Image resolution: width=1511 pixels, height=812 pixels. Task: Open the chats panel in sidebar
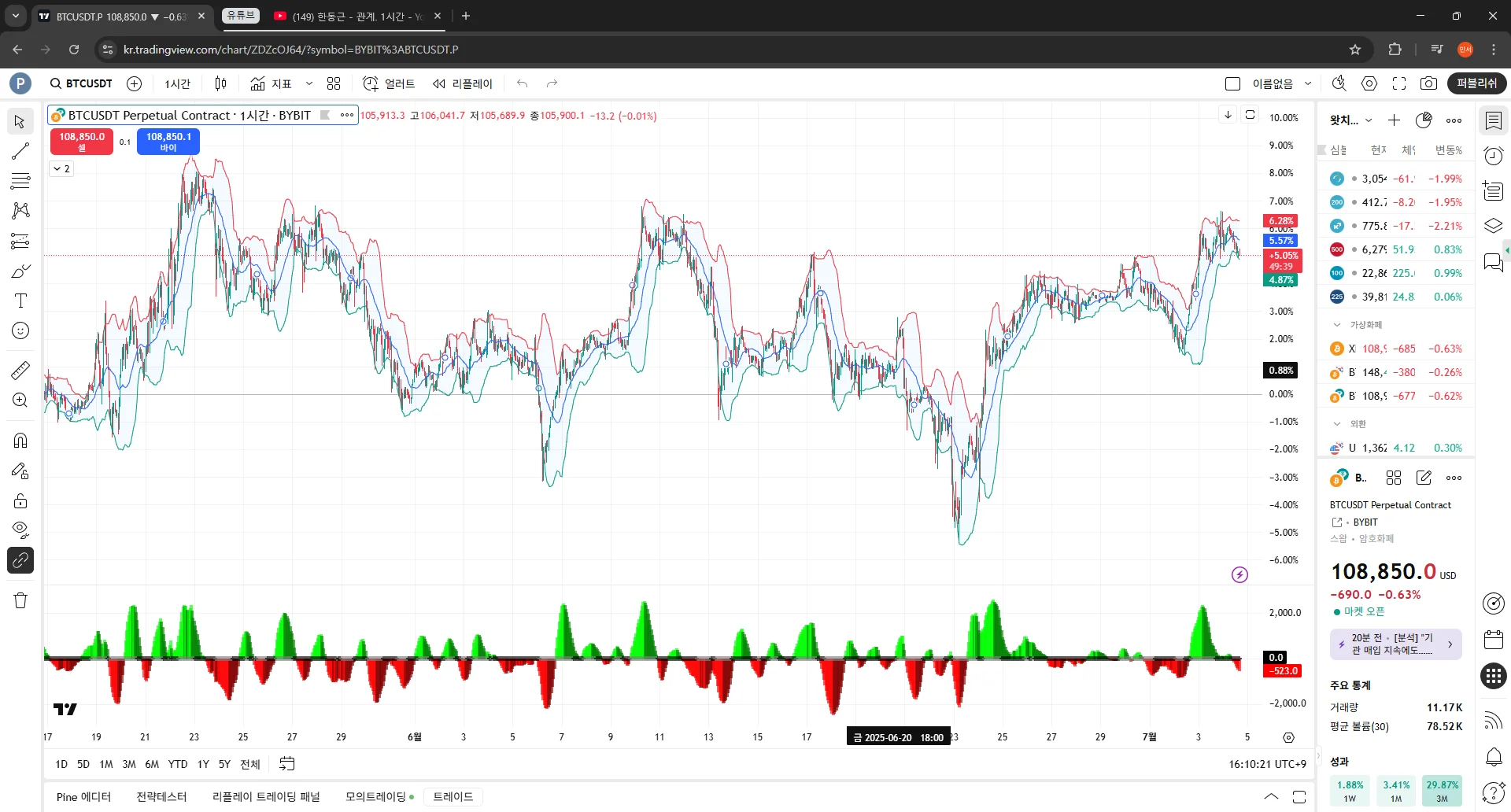1494,262
